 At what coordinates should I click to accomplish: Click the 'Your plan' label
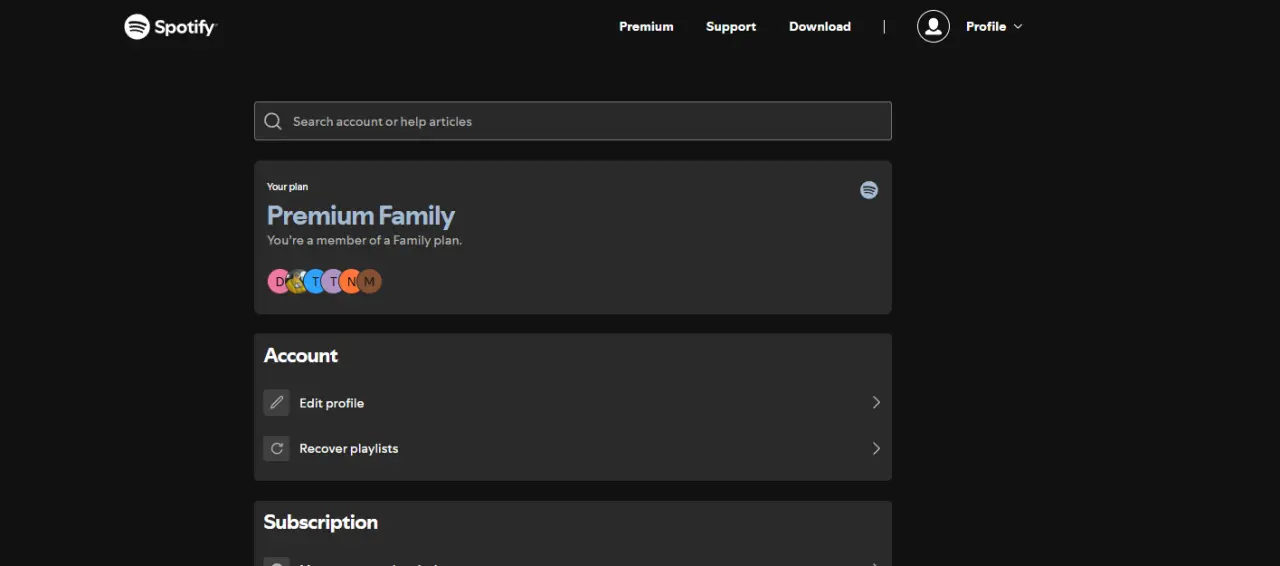(x=288, y=187)
